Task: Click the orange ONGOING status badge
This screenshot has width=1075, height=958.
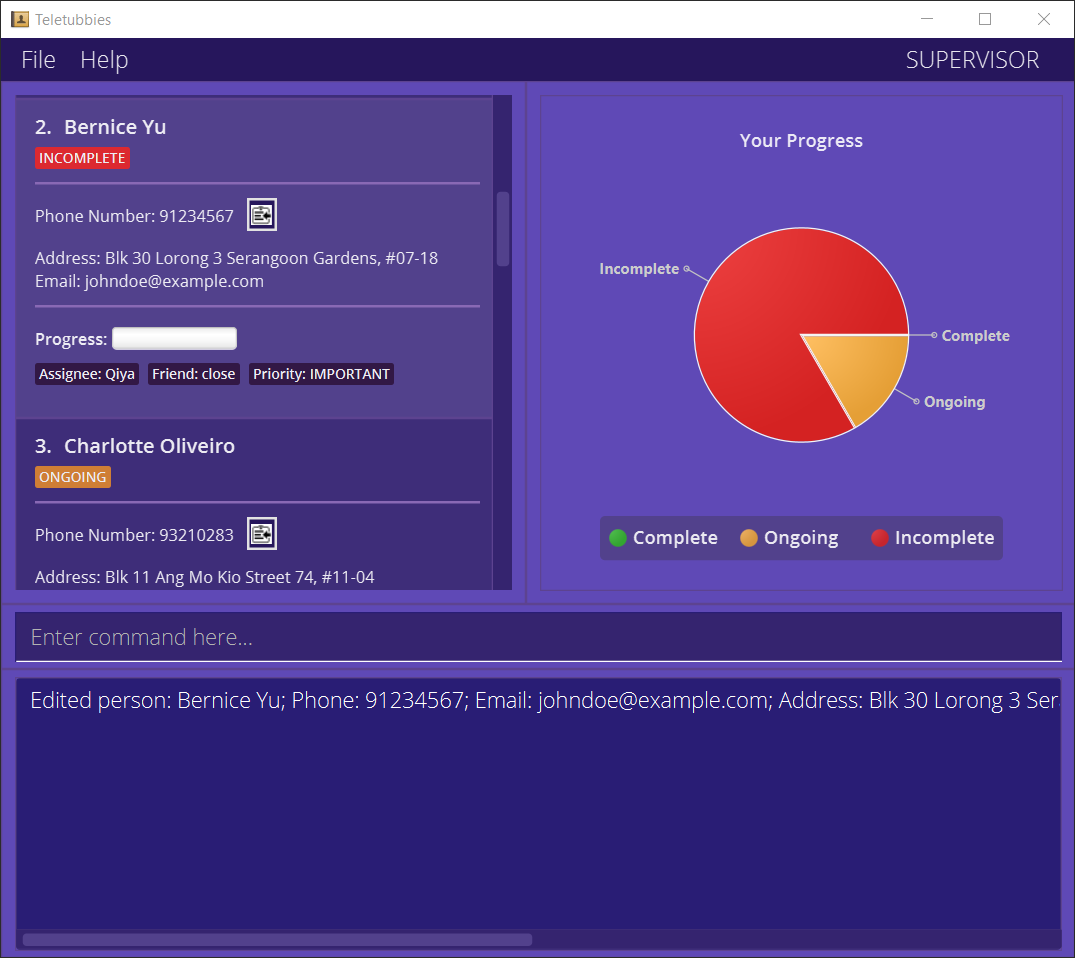Action: [73, 477]
